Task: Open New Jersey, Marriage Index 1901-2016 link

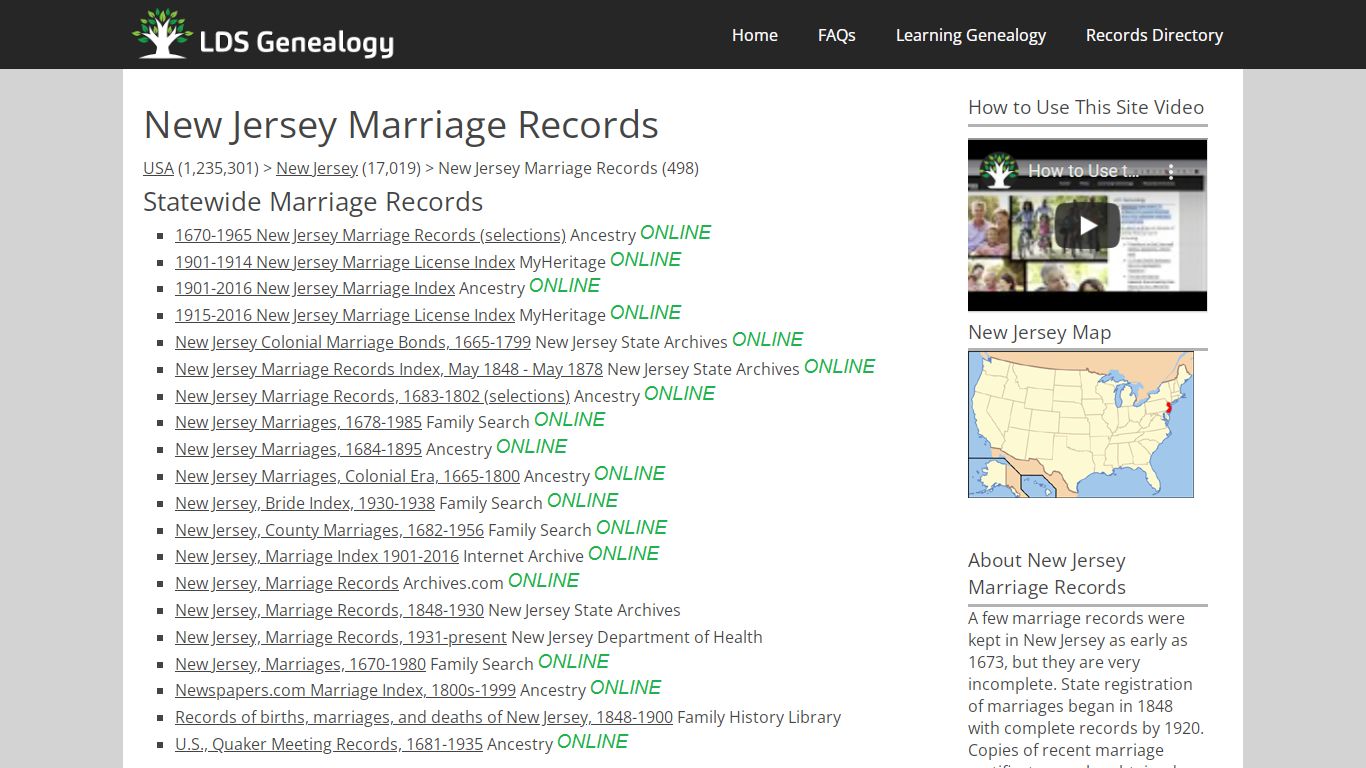Action: [x=317, y=556]
